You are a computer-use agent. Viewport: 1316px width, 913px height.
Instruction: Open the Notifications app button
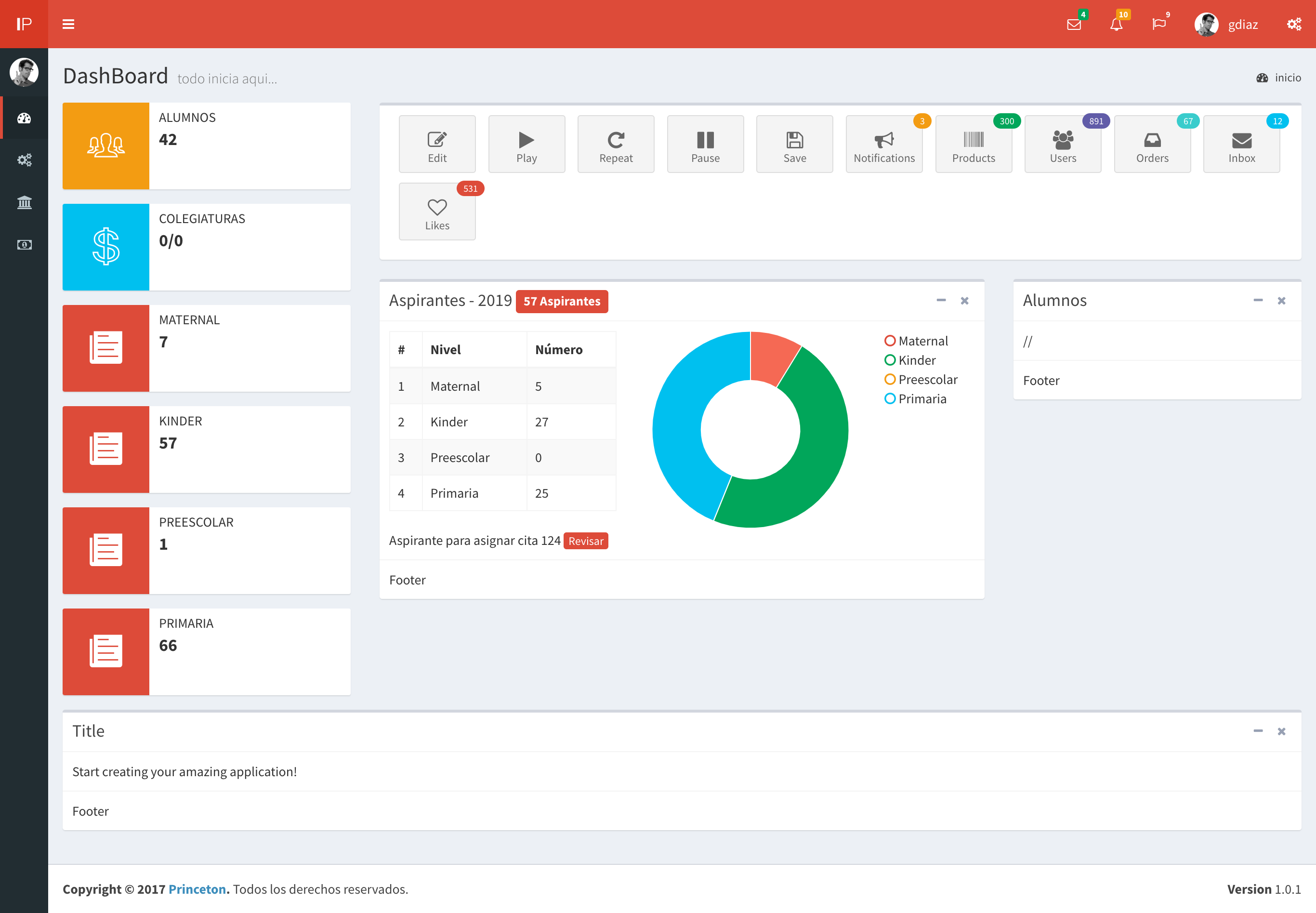[x=884, y=144]
